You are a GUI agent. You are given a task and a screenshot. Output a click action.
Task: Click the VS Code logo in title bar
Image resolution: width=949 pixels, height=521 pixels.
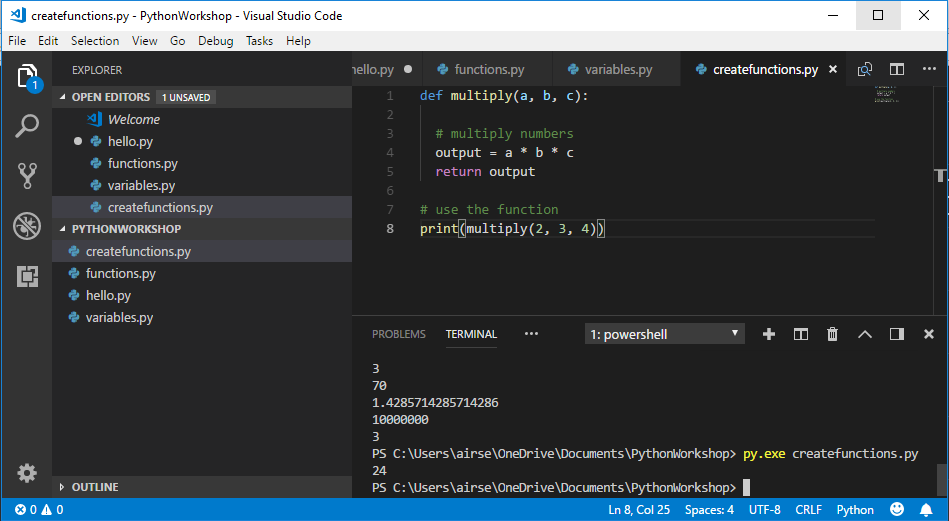pyautogui.click(x=18, y=15)
